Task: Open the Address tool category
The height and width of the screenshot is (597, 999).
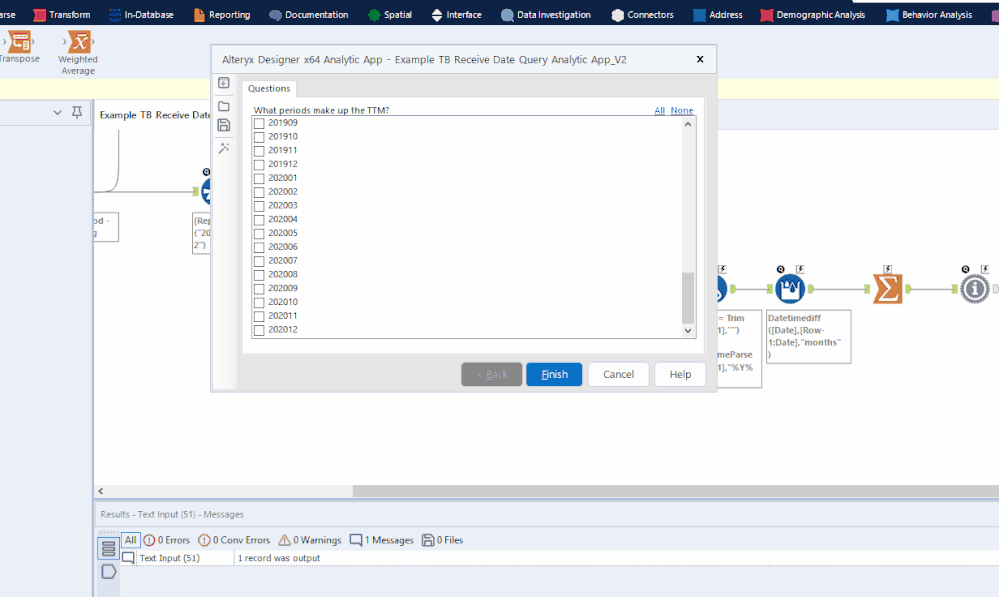Action: (717, 15)
